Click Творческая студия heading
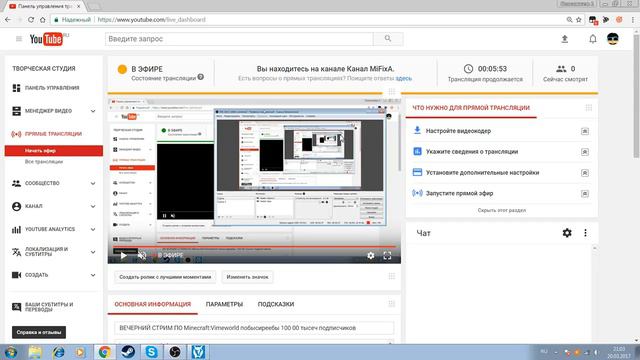 [x=44, y=69]
